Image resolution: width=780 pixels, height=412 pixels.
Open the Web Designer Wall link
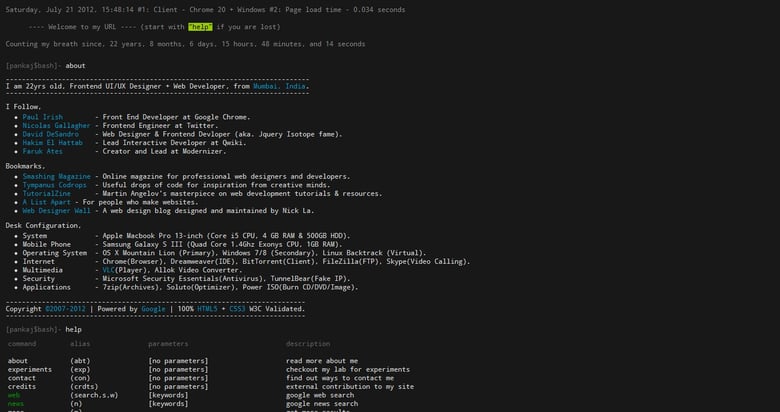coord(57,210)
